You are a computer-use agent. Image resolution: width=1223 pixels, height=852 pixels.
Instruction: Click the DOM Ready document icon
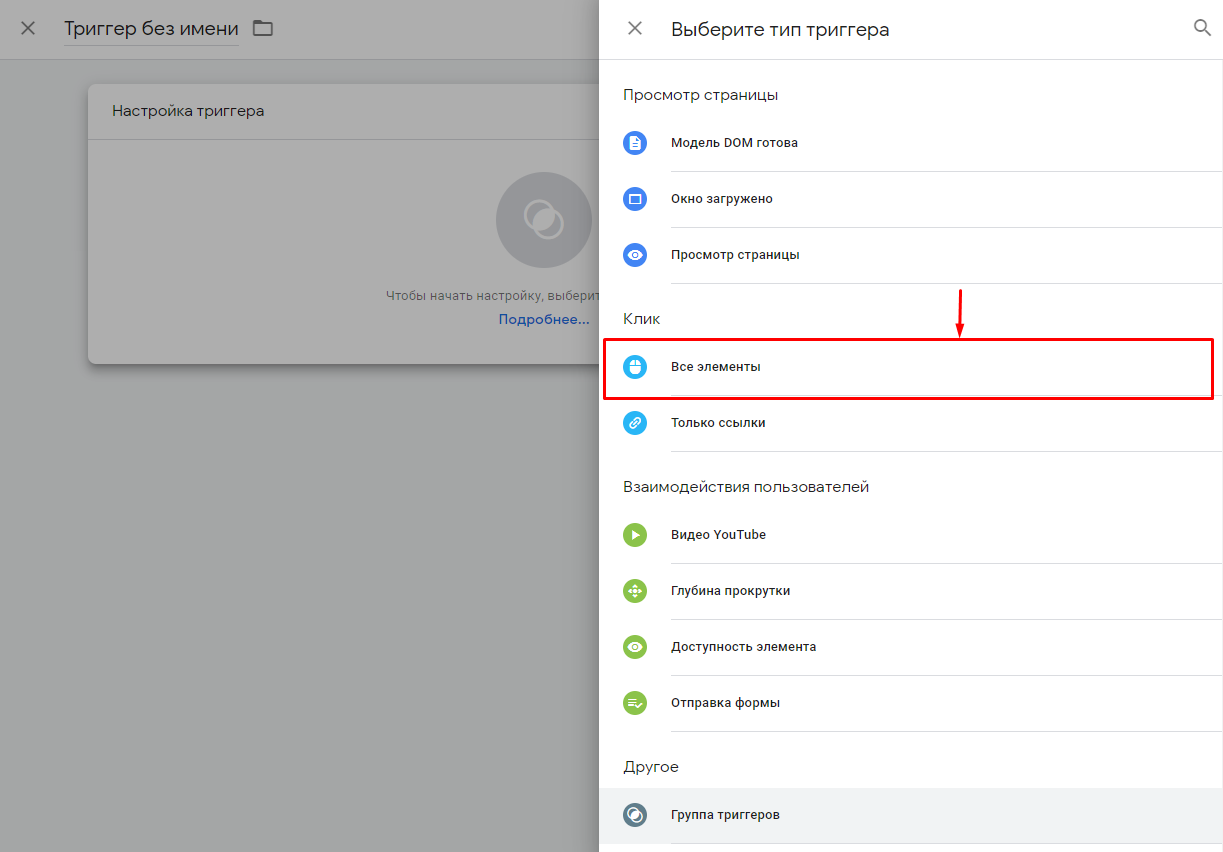(x=635, y=143)
